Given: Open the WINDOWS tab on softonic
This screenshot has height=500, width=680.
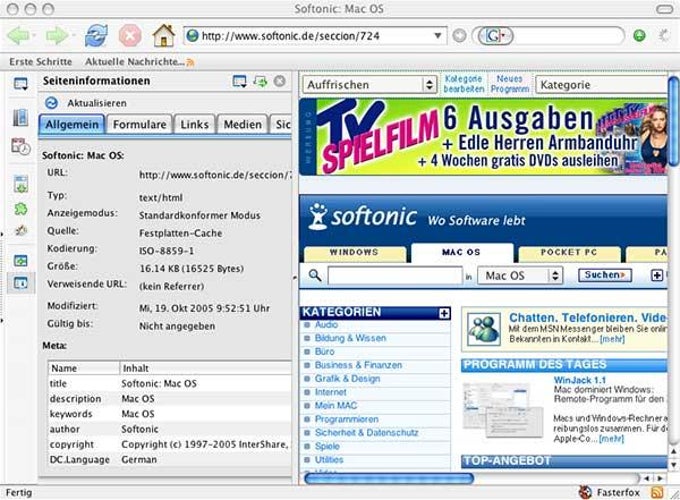Looking at the screenshot, I should [x=354, y=253].
